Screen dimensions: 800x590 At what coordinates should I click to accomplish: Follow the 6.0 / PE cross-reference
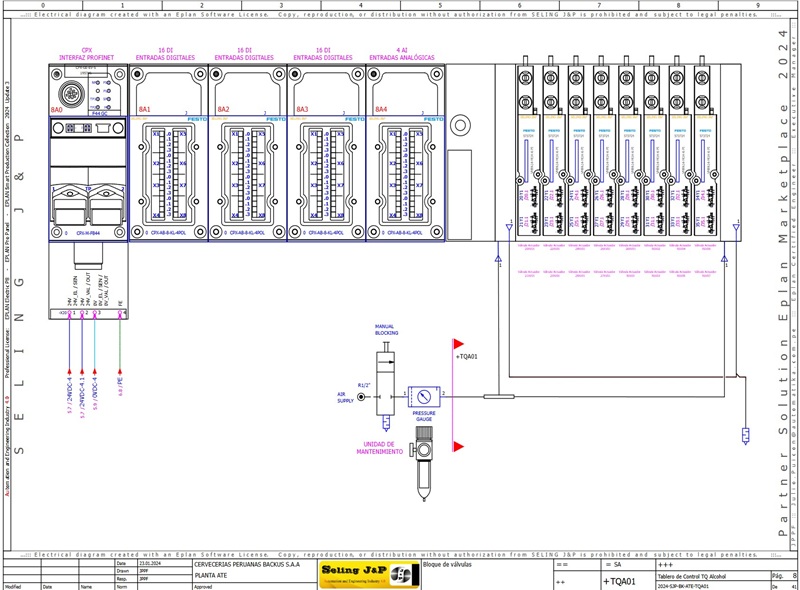[121, 387]
